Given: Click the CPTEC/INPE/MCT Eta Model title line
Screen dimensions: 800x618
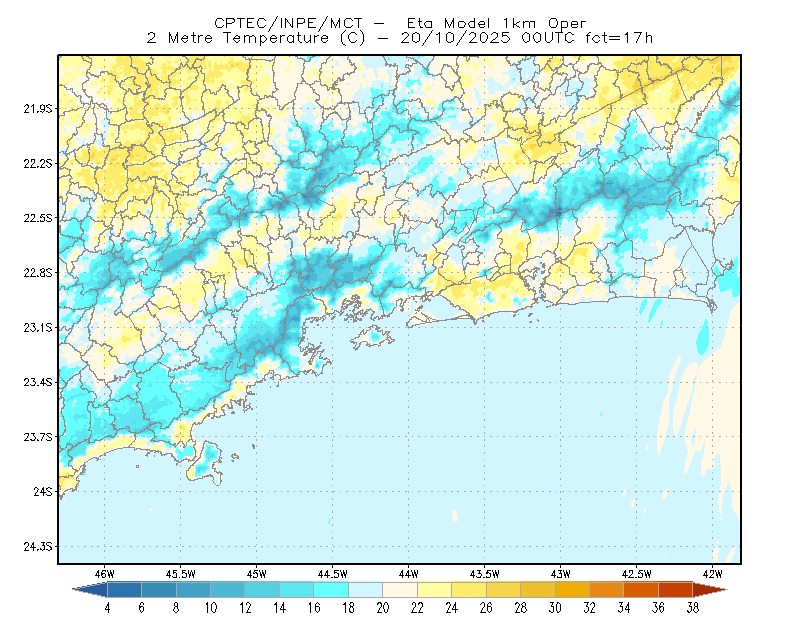Looking at the screenshot, I should [x=400, y=23].
